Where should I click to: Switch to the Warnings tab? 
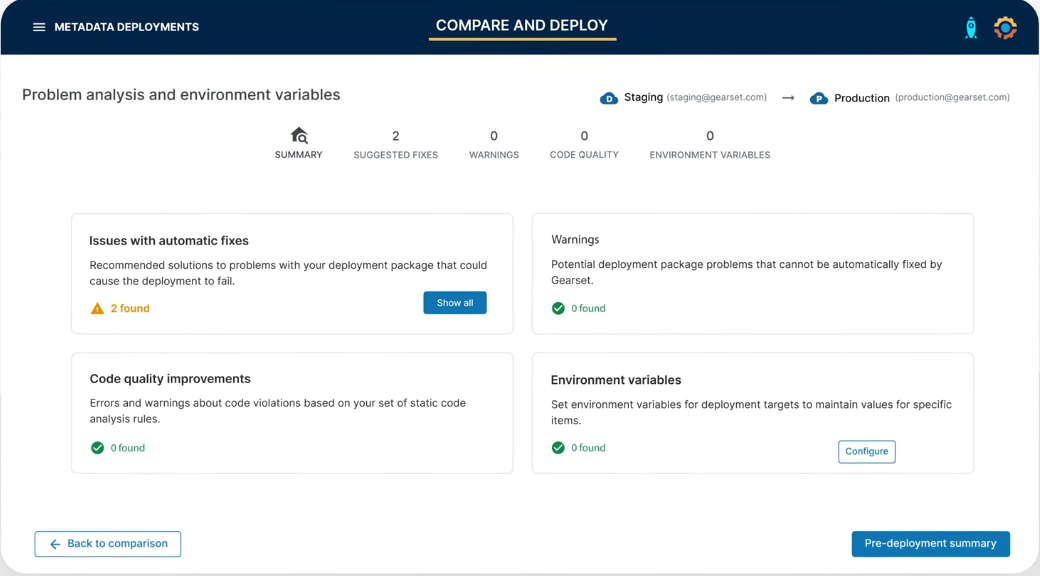[x=494, y=145]
